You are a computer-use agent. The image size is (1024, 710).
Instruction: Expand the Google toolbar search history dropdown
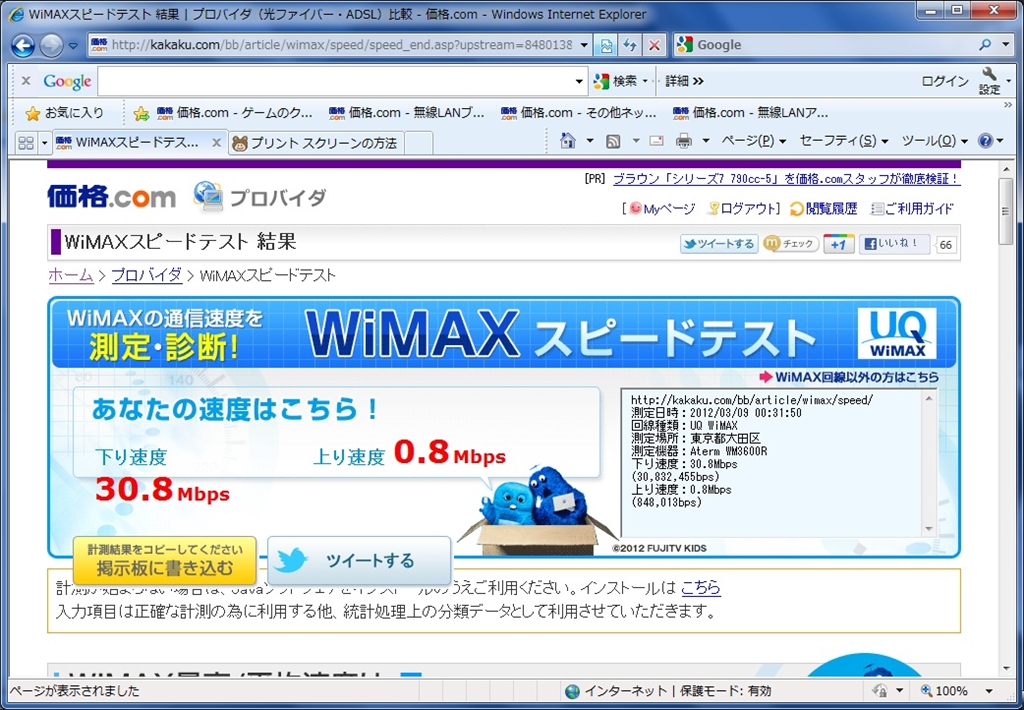tap(579, 82)
